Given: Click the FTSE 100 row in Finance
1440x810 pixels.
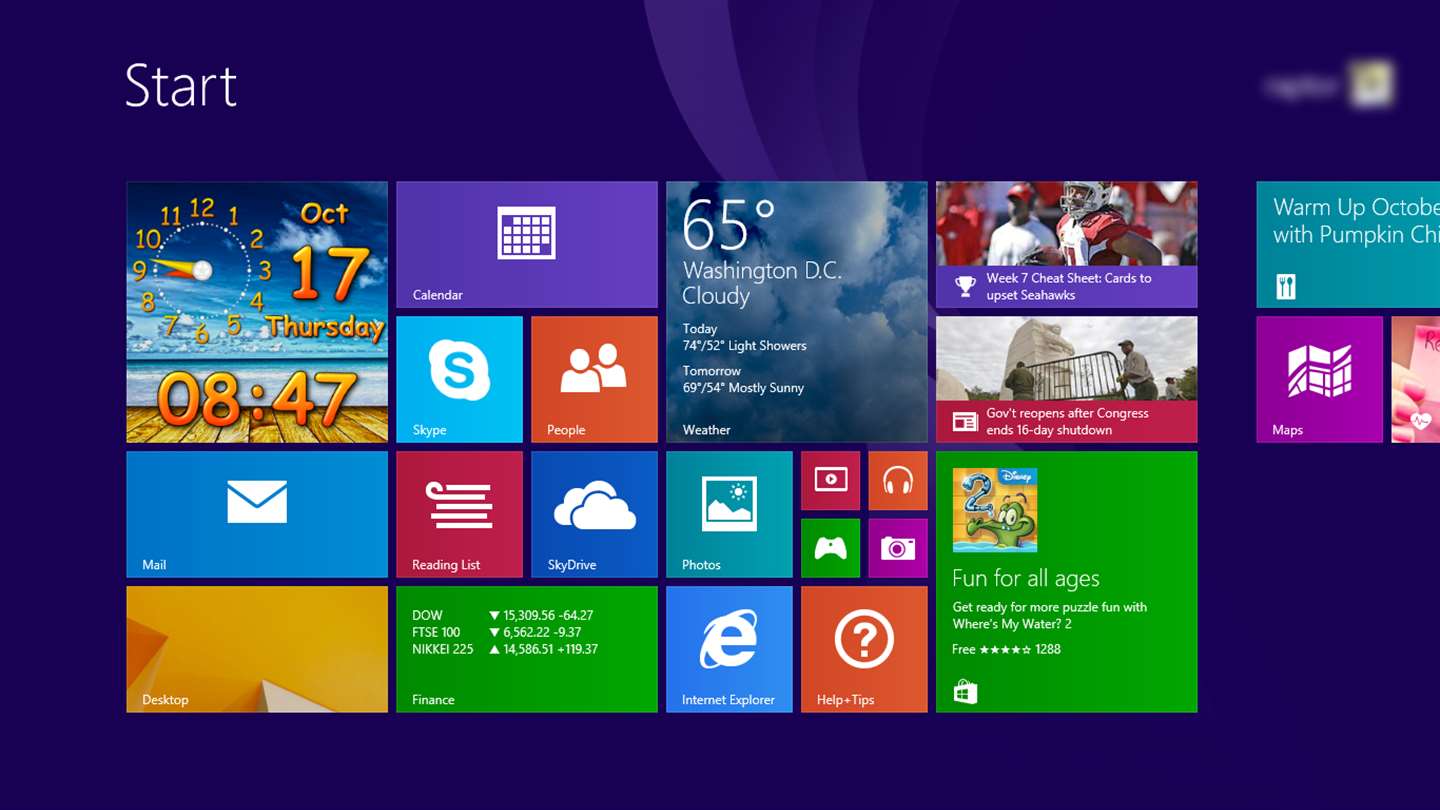Looking at the screenshot, I should 497,632.
